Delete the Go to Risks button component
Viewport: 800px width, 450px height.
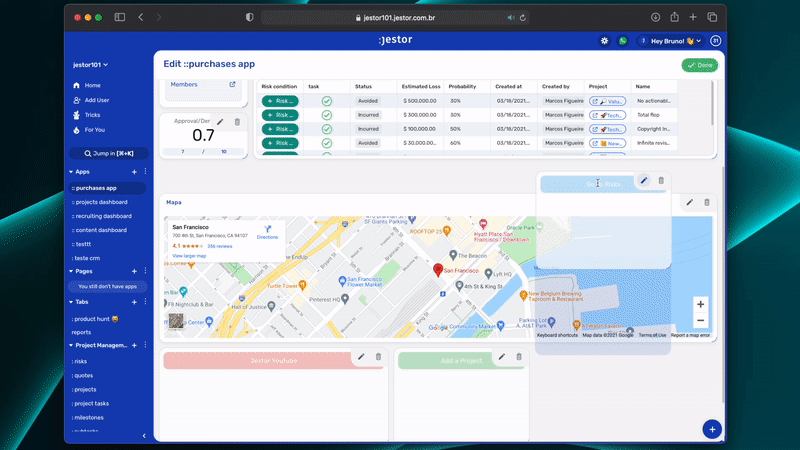click(661, 181)
